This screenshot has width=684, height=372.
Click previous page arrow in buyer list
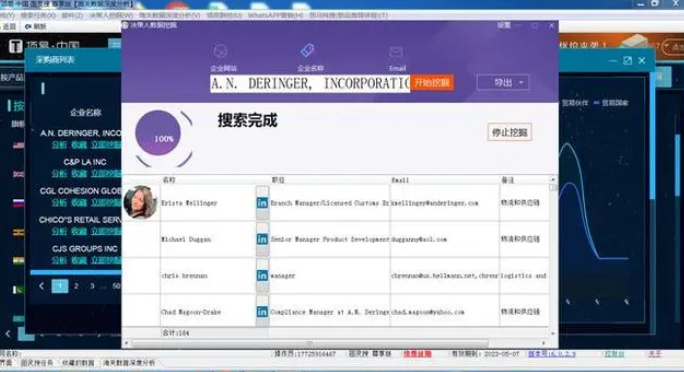(x=41, y=286)
